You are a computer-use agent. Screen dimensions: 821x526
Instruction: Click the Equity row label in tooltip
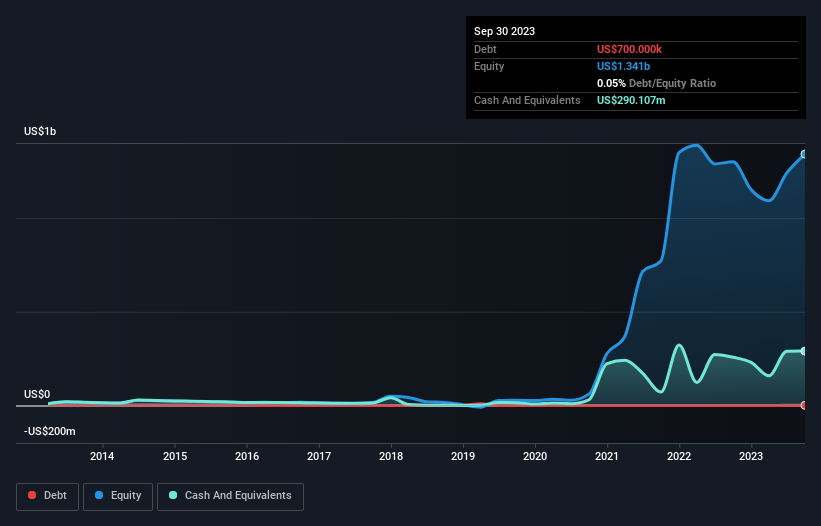489,66
